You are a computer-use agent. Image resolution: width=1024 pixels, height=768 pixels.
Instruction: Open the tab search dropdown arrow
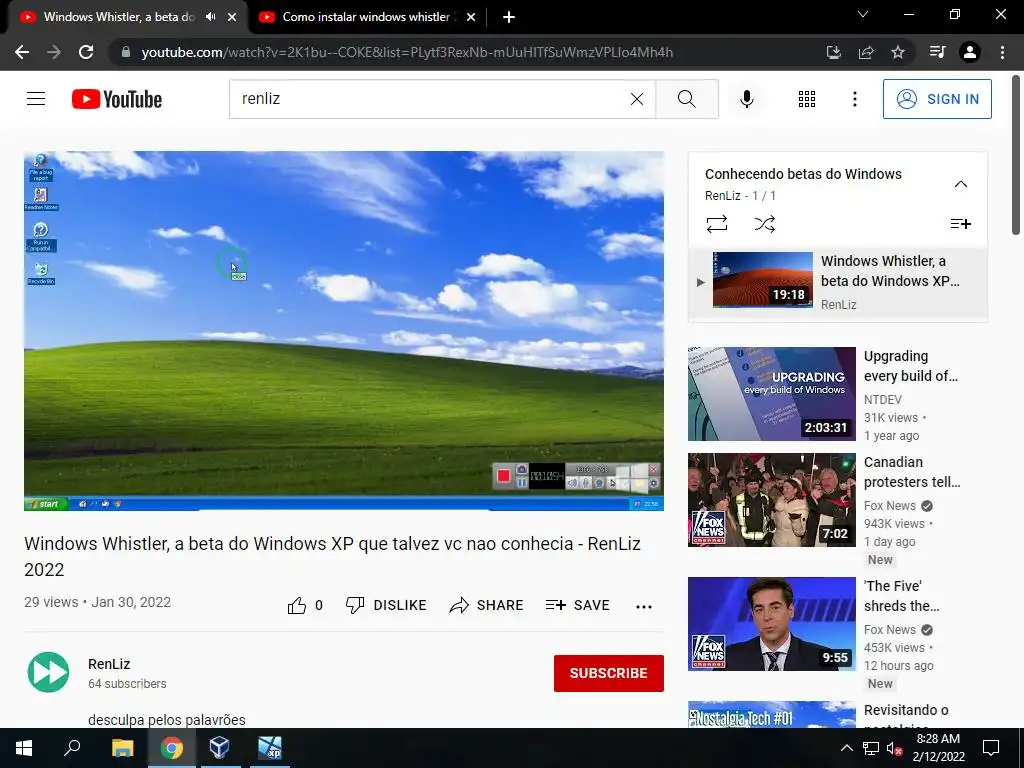click(x=863, y=14)
